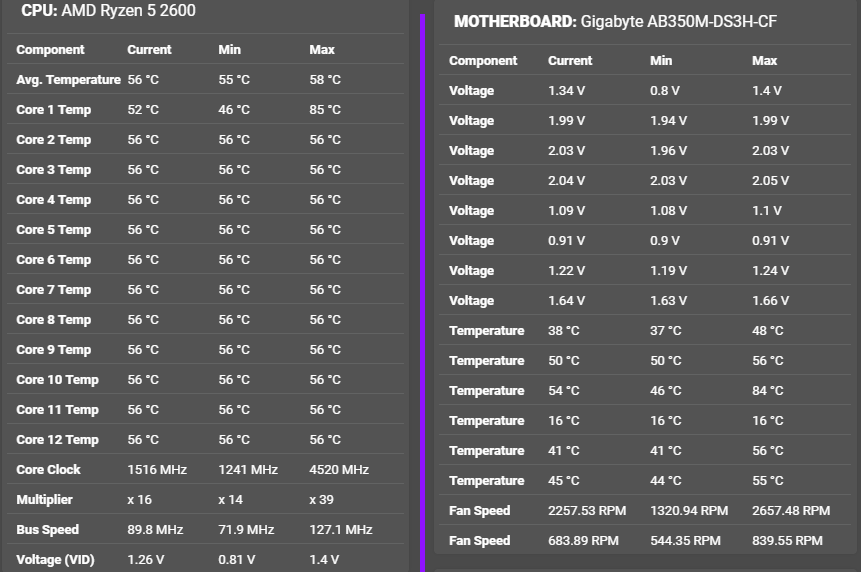The height and width of the screenshot is (572, 861).
Task: Select the 'Core 12 Temp' label
Action: pyautogui.click(x=57, y=440)
